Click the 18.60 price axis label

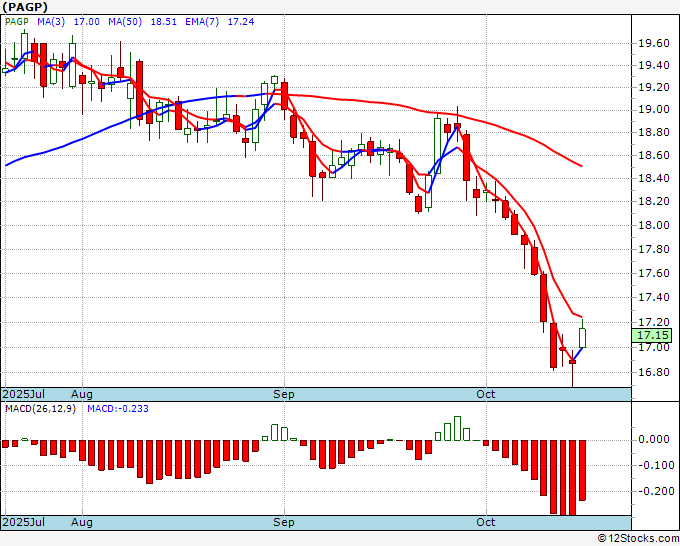(x=654, y=155)
